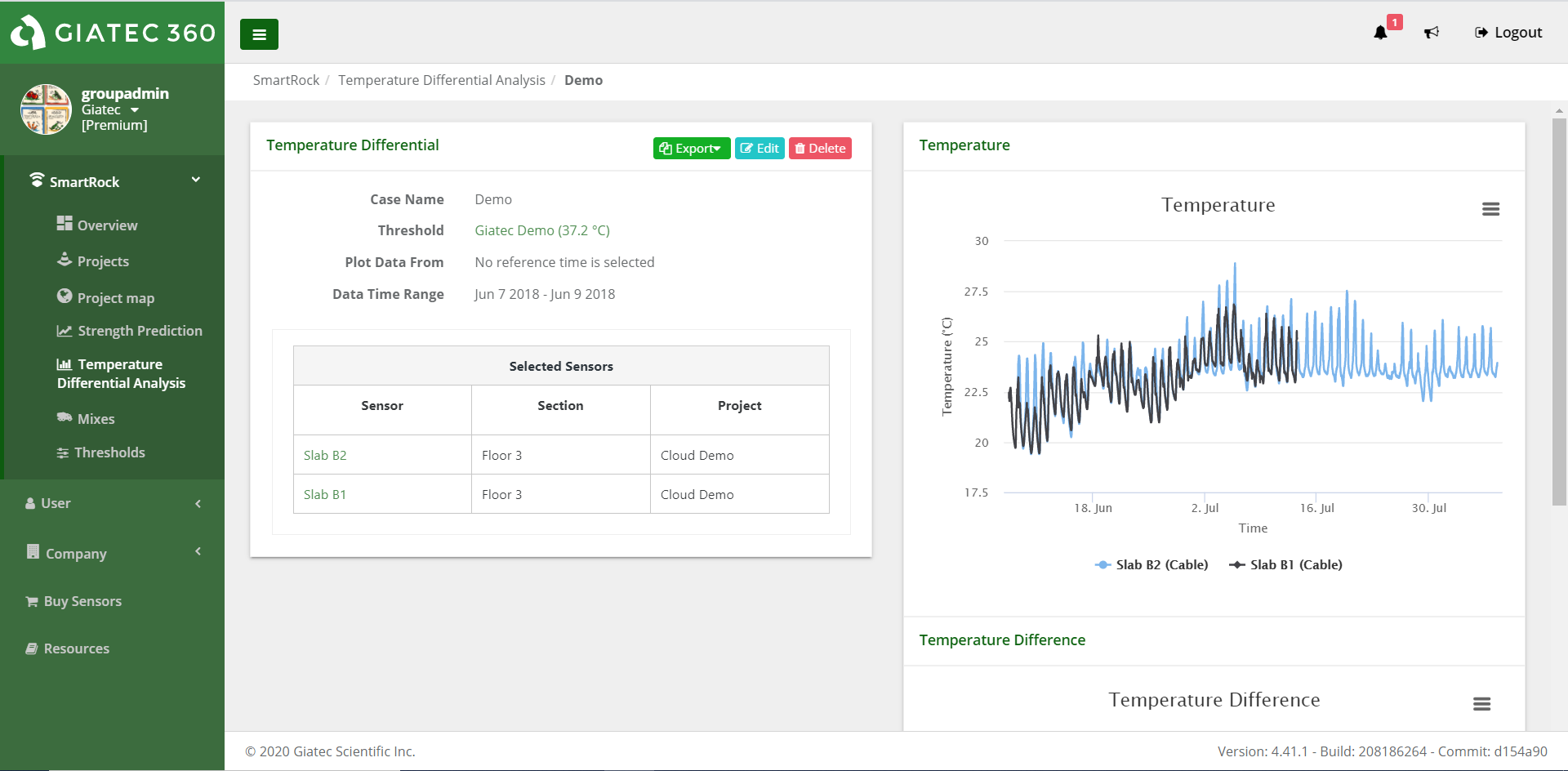Toggle Slab B2 (Cable) legend series

coord(1151,564)
